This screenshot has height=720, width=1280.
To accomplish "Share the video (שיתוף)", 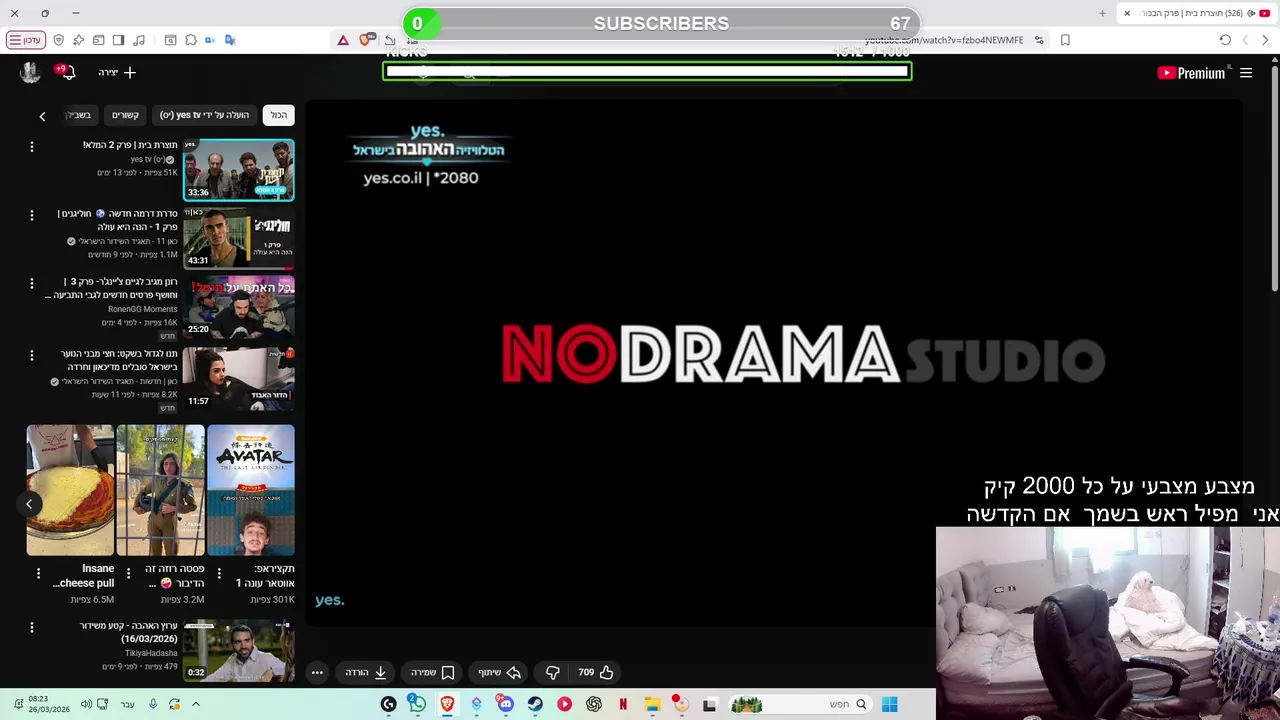I will (499, 672).
